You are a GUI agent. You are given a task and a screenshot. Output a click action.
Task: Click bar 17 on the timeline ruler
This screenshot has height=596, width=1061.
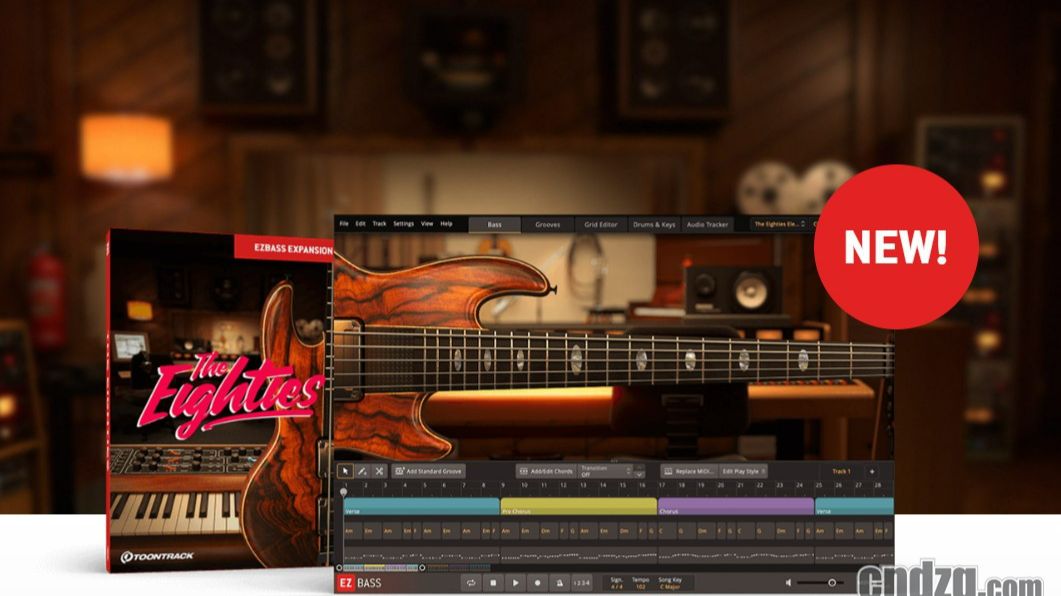click(x=662, y=485)
